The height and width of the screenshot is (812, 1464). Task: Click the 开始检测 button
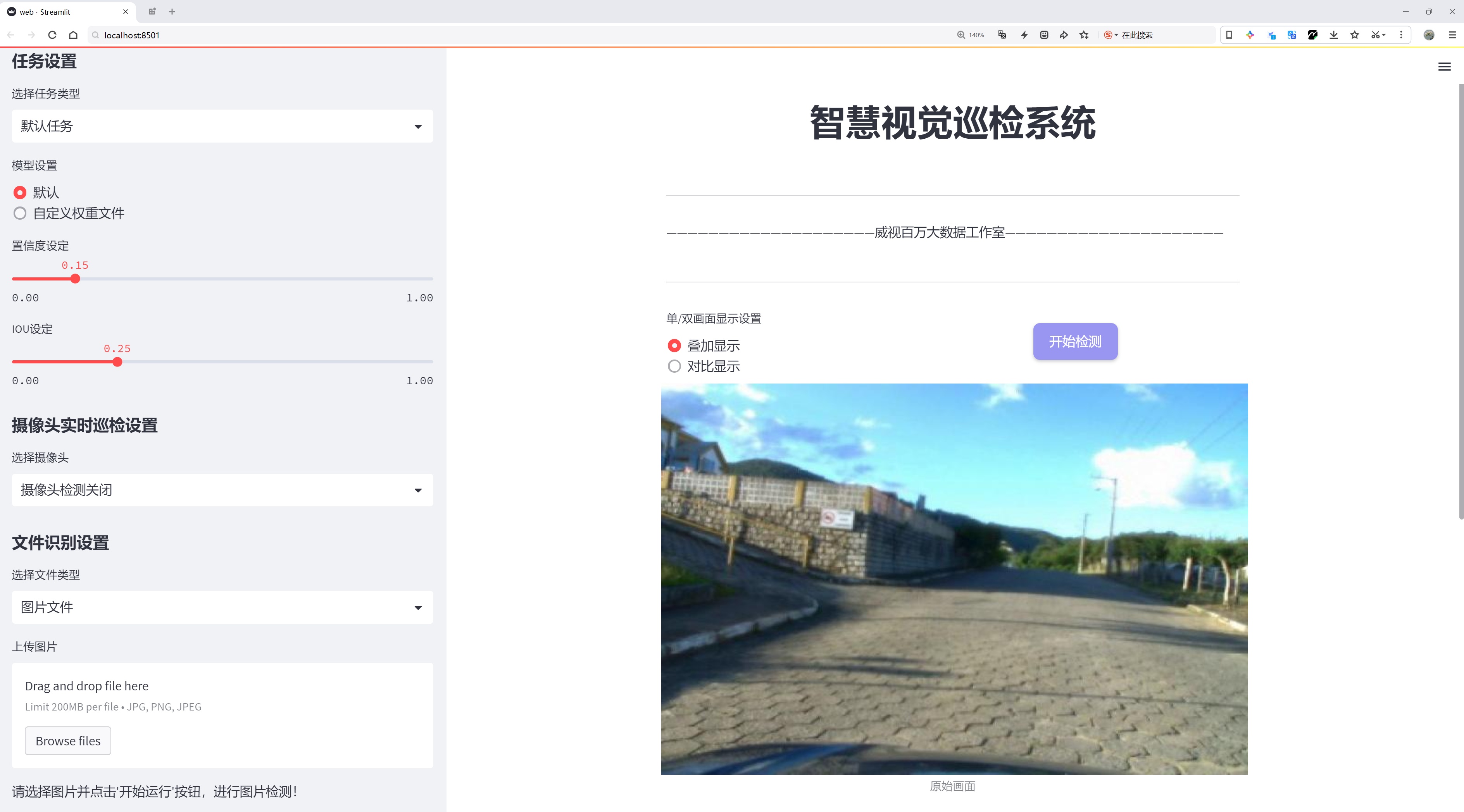(1075, 341)
